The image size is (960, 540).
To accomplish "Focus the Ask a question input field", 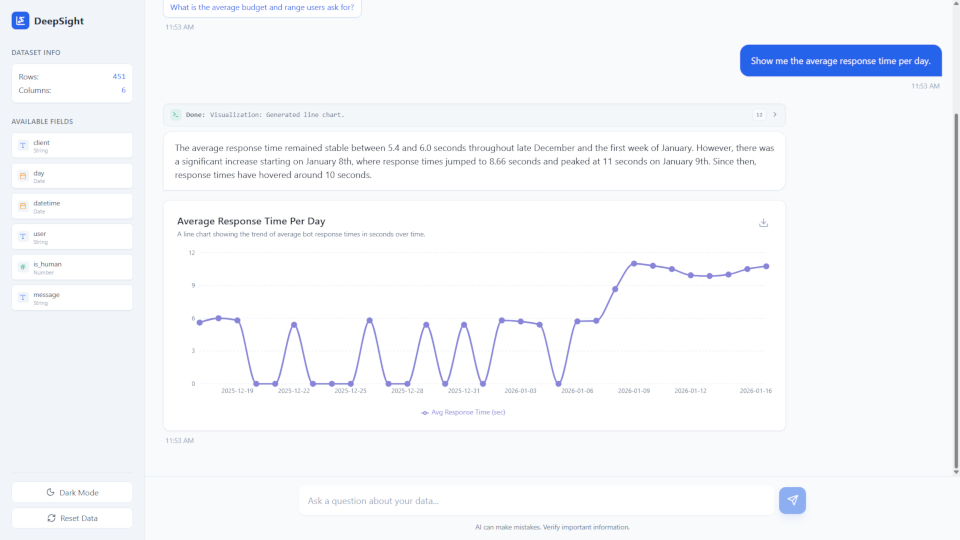I will point(536,501).
